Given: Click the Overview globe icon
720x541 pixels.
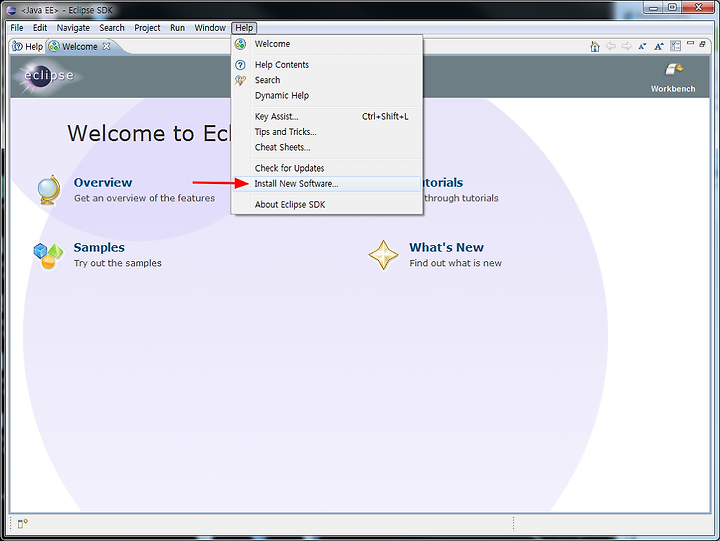Looking at the screenshot, I should pyautogui.click(x=49, y=190).
